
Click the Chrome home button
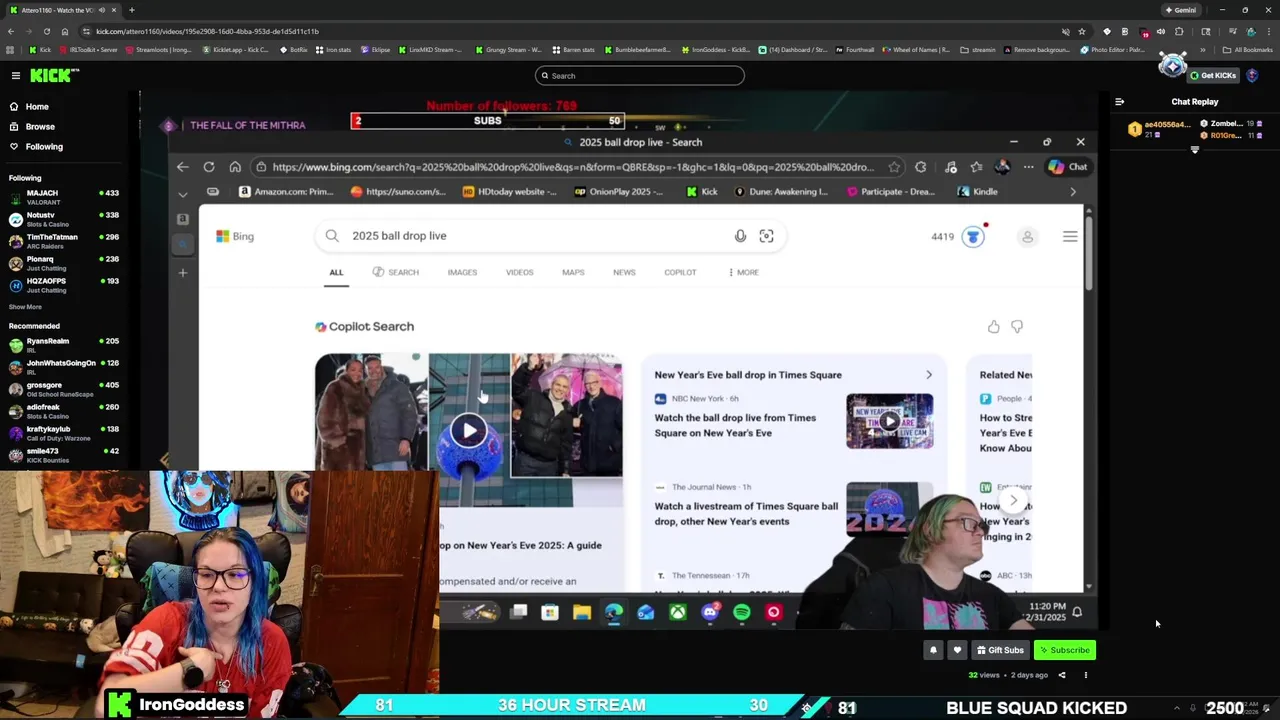tap(65, 31)
